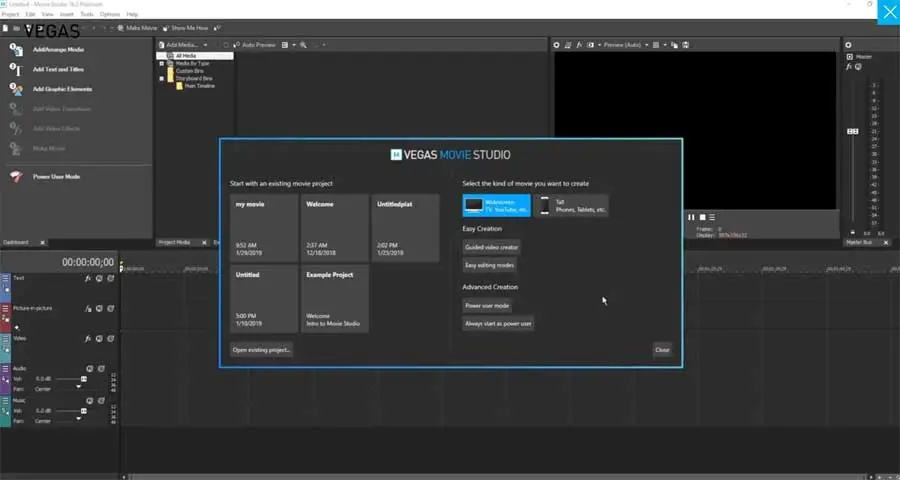Click the overlays grid icon in preview
Viewport: 900px width, 480px height.
pyautogui.click(x=656, y=45)
